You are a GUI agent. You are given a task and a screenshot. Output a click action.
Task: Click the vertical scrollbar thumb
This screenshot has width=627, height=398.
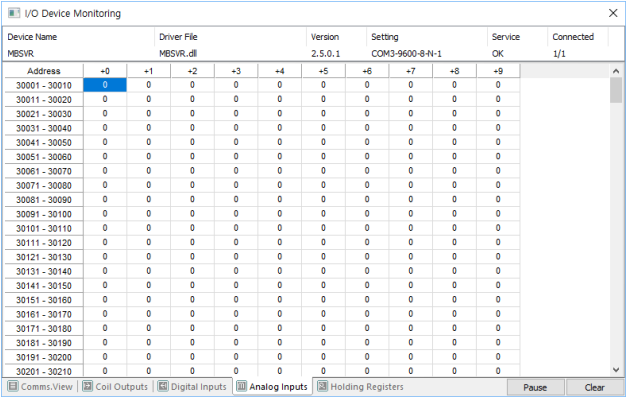click(x=616, y=90)
